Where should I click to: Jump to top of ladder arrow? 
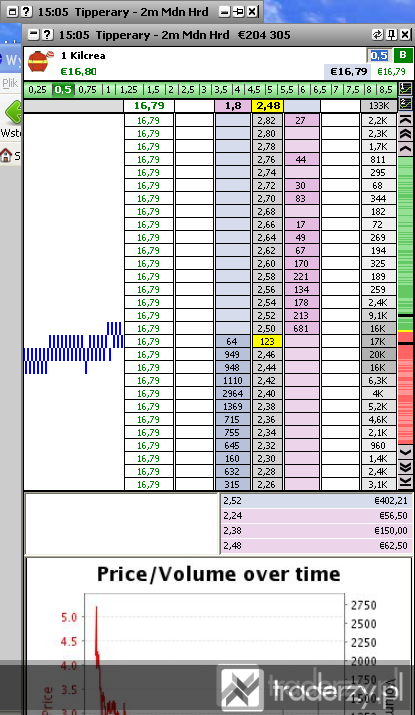(405, 120)
